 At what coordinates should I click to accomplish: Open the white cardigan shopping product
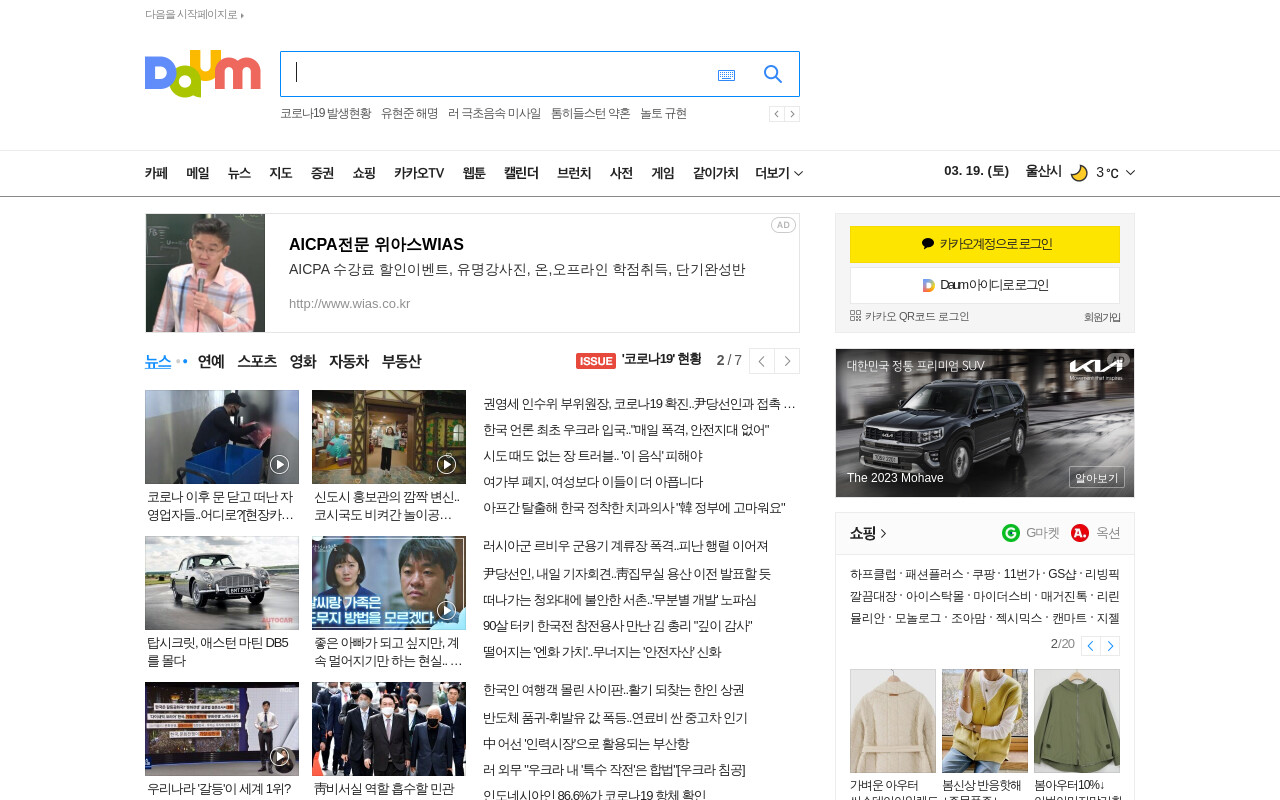click(893, 721)
